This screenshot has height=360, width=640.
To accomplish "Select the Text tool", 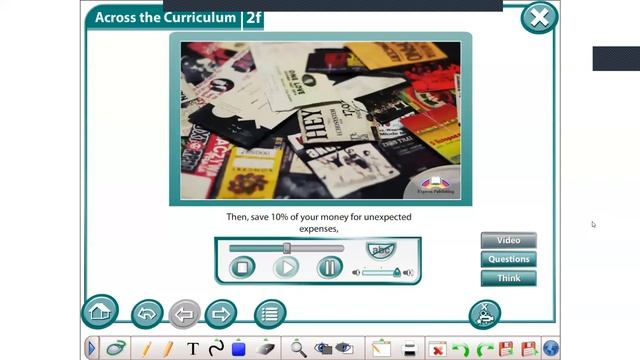I will click(x=193, y=349).
